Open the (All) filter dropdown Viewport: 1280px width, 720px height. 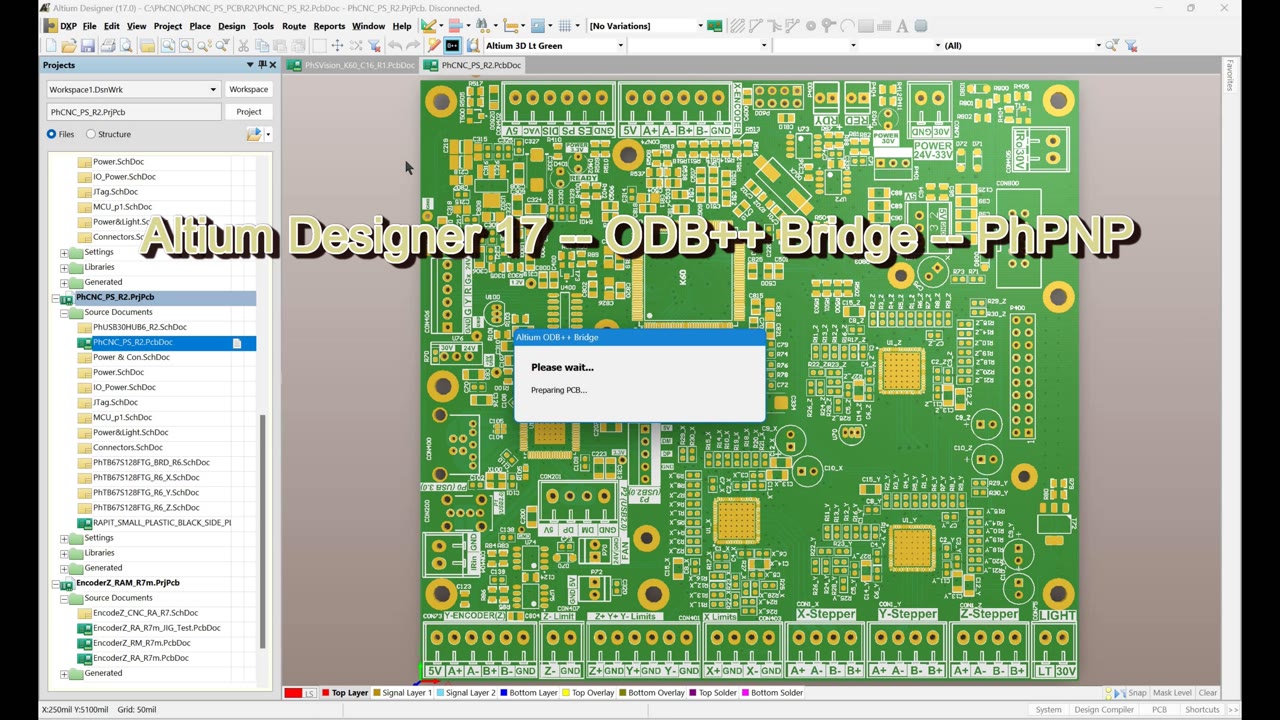(x=1098, y=46)
